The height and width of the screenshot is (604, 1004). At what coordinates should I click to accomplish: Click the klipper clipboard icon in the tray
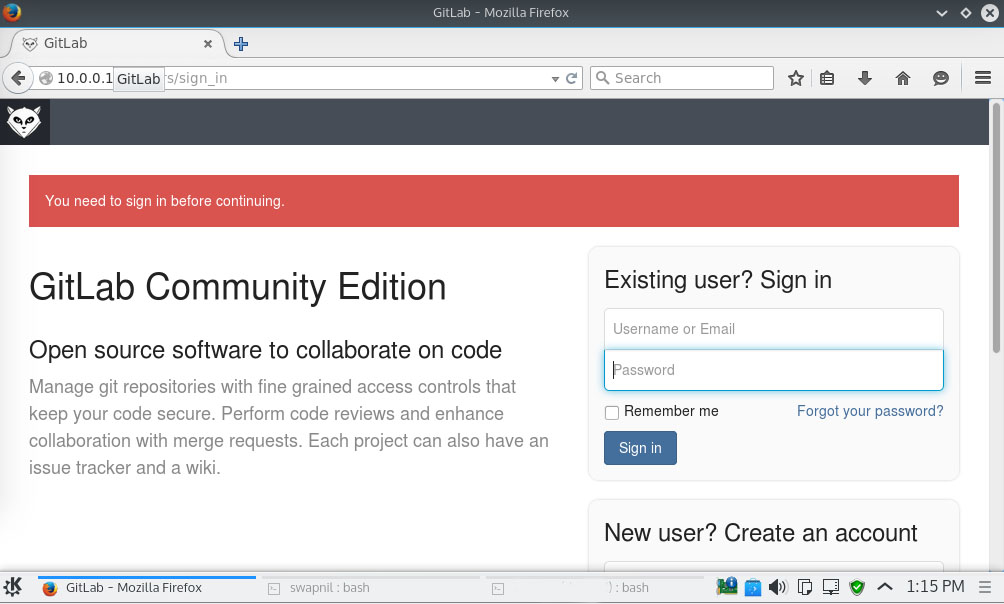click(x=805, y=587)
